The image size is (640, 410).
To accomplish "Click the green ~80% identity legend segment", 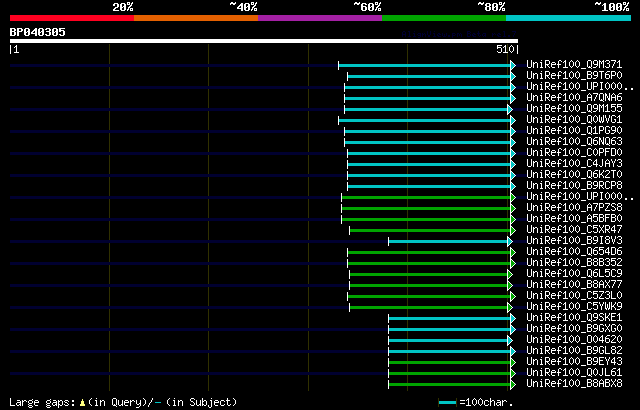I will (444, 18).
